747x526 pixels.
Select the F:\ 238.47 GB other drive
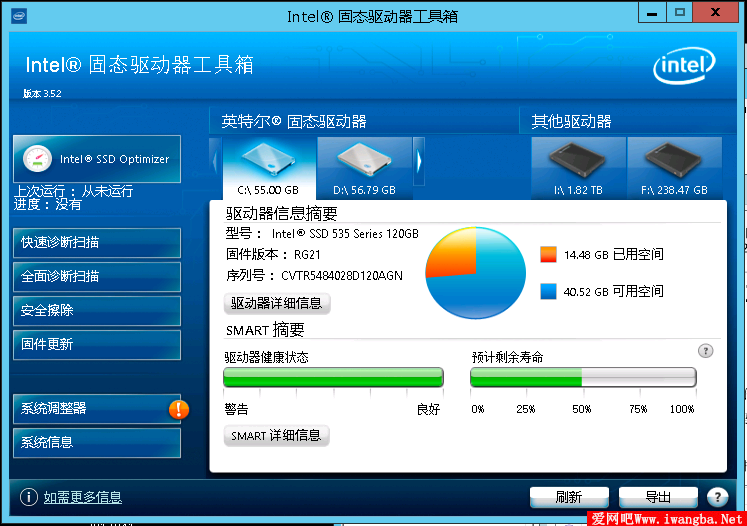coord(675,168)
